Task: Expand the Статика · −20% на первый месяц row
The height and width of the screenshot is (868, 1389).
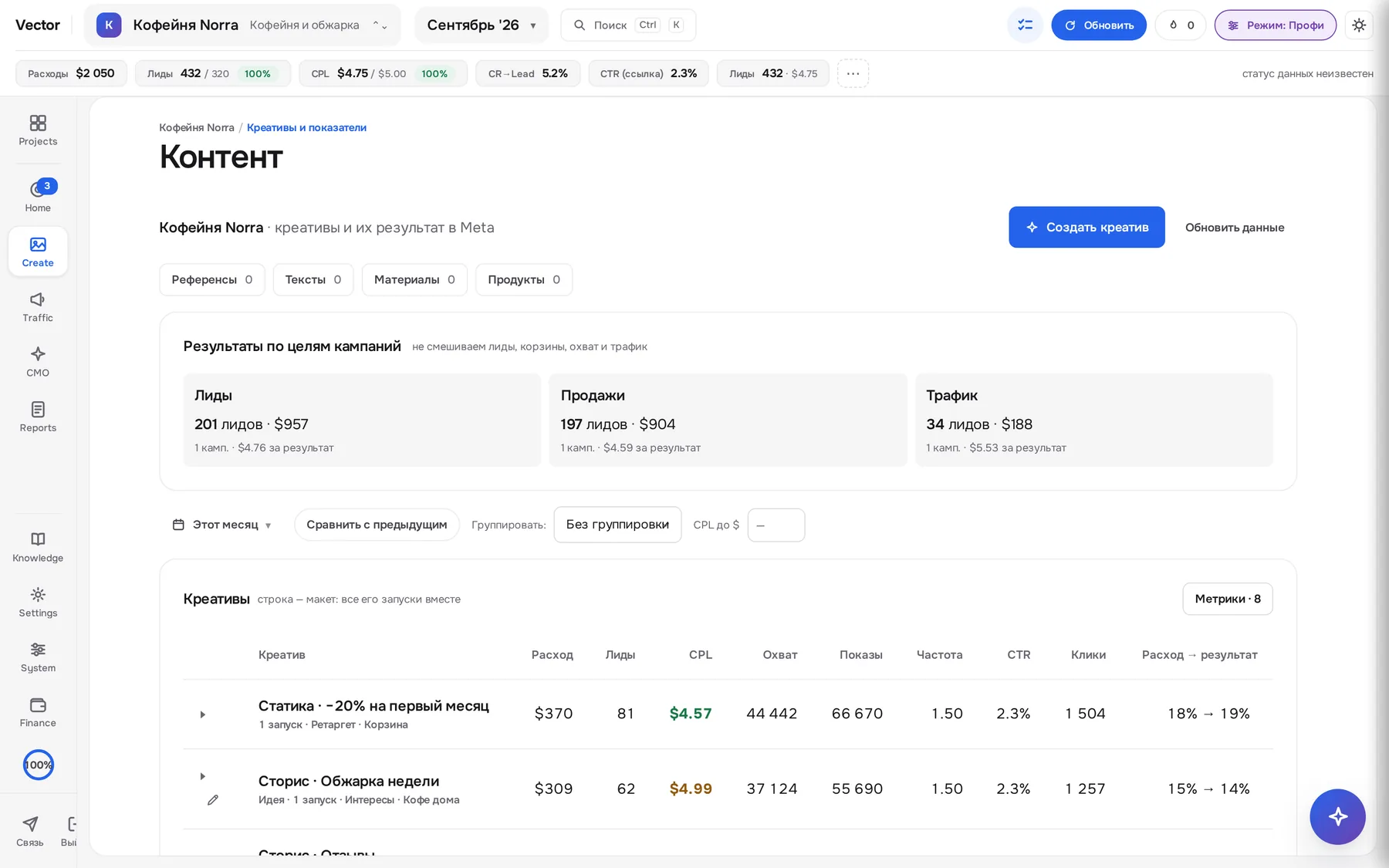Action: (x=203, y=714)
